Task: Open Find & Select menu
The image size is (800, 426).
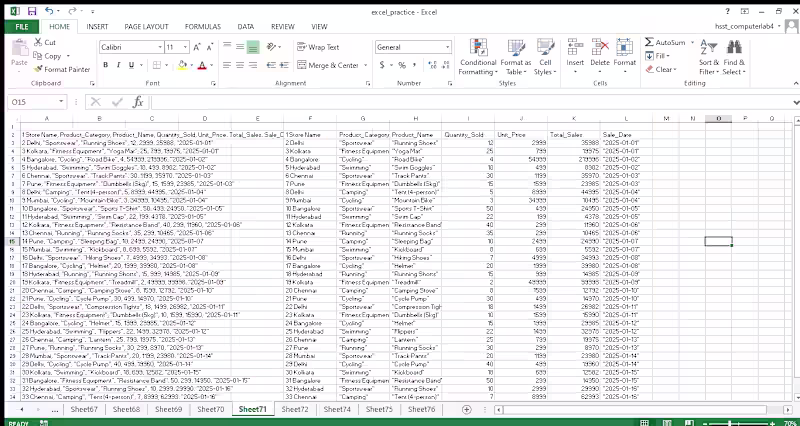Action: click(x=734, y=57)
